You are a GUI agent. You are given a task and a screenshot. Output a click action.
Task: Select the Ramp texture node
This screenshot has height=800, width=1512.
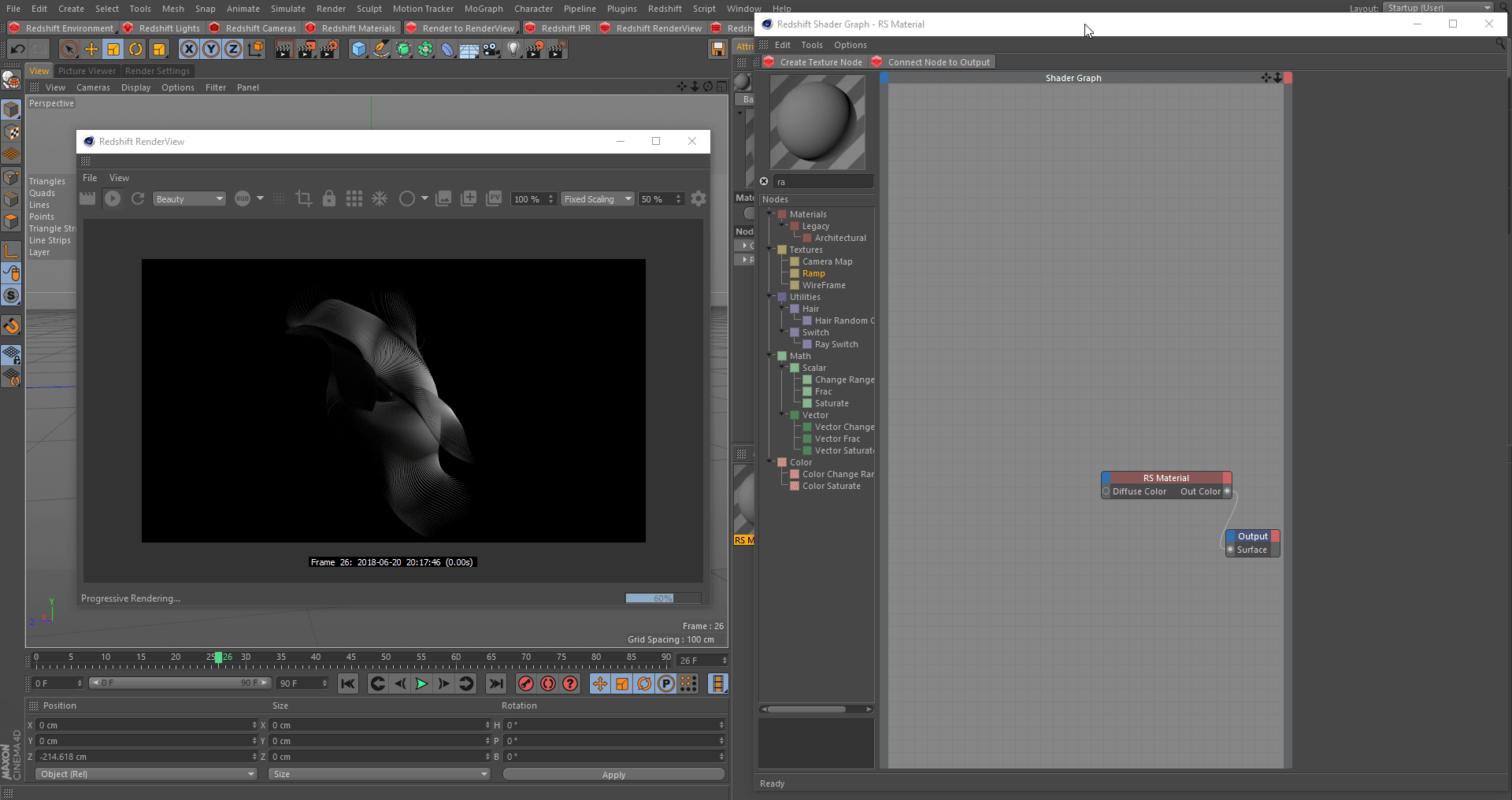tap(813, 273)
